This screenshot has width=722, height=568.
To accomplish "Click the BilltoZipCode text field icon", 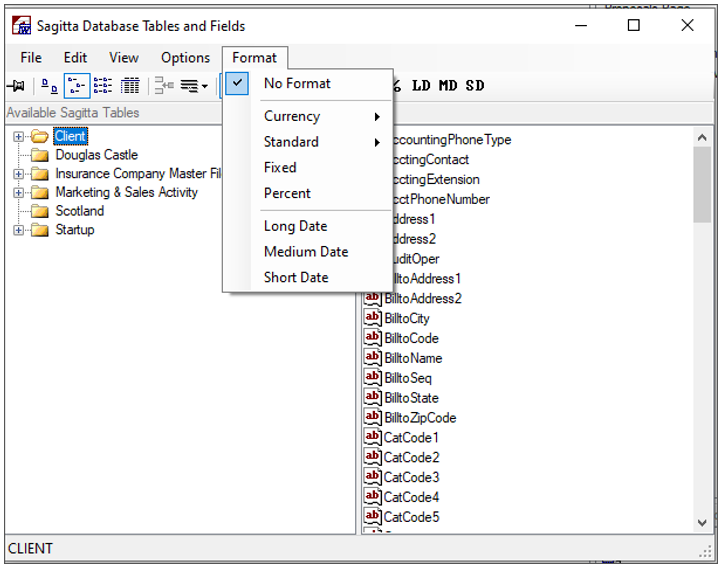I will [x=372, y=417].
